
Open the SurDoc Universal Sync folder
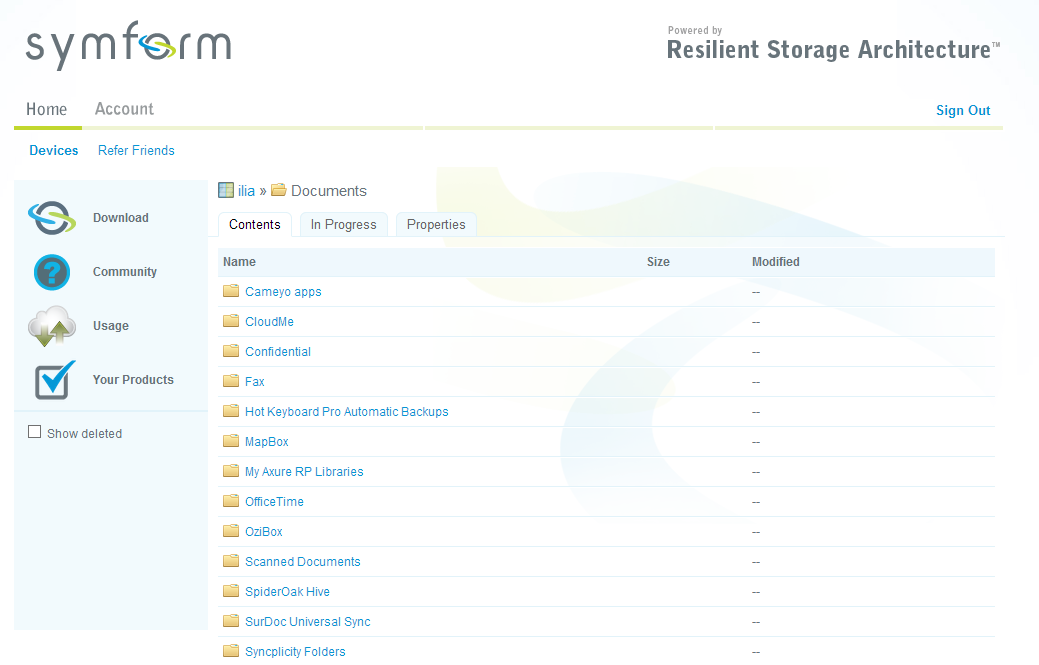tap(307, 622)
